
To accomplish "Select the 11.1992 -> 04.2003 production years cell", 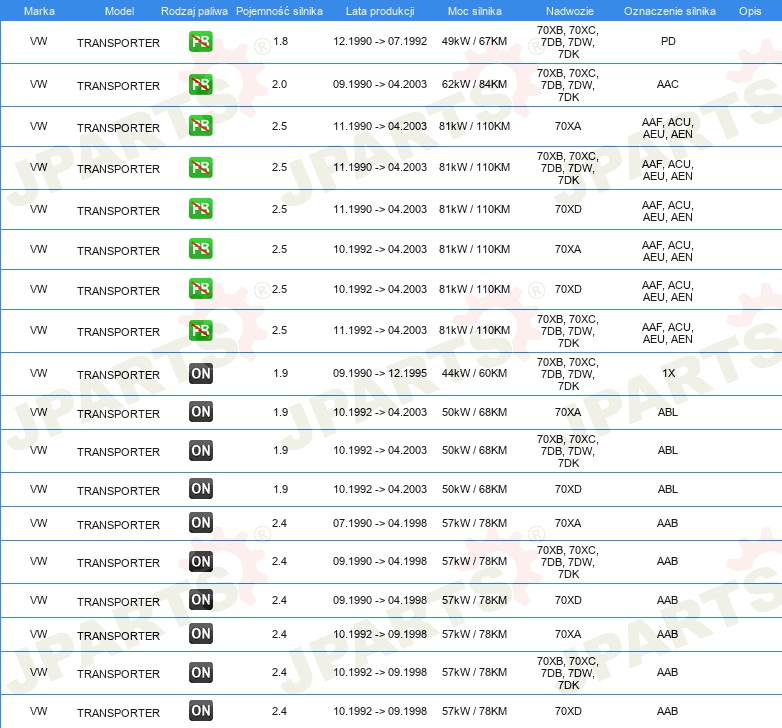I will [x=380, y=330].
